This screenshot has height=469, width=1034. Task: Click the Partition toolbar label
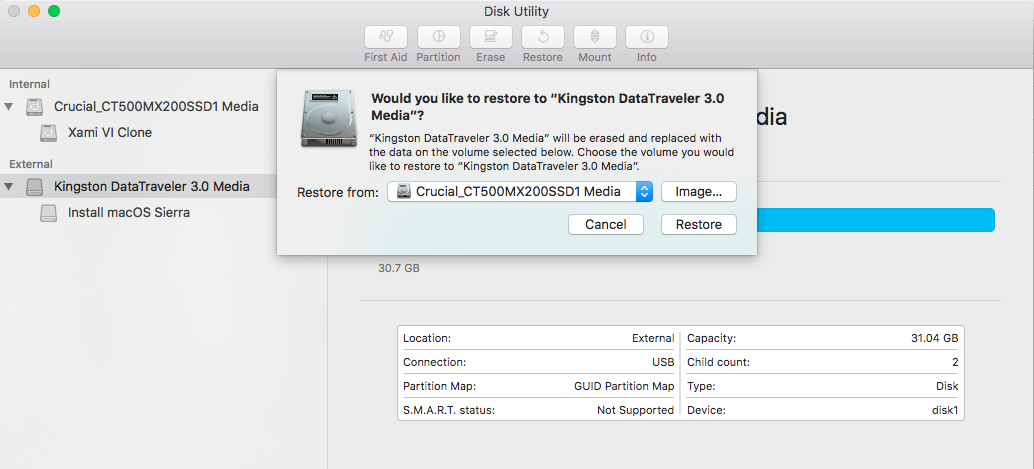(x=439, y=57)
